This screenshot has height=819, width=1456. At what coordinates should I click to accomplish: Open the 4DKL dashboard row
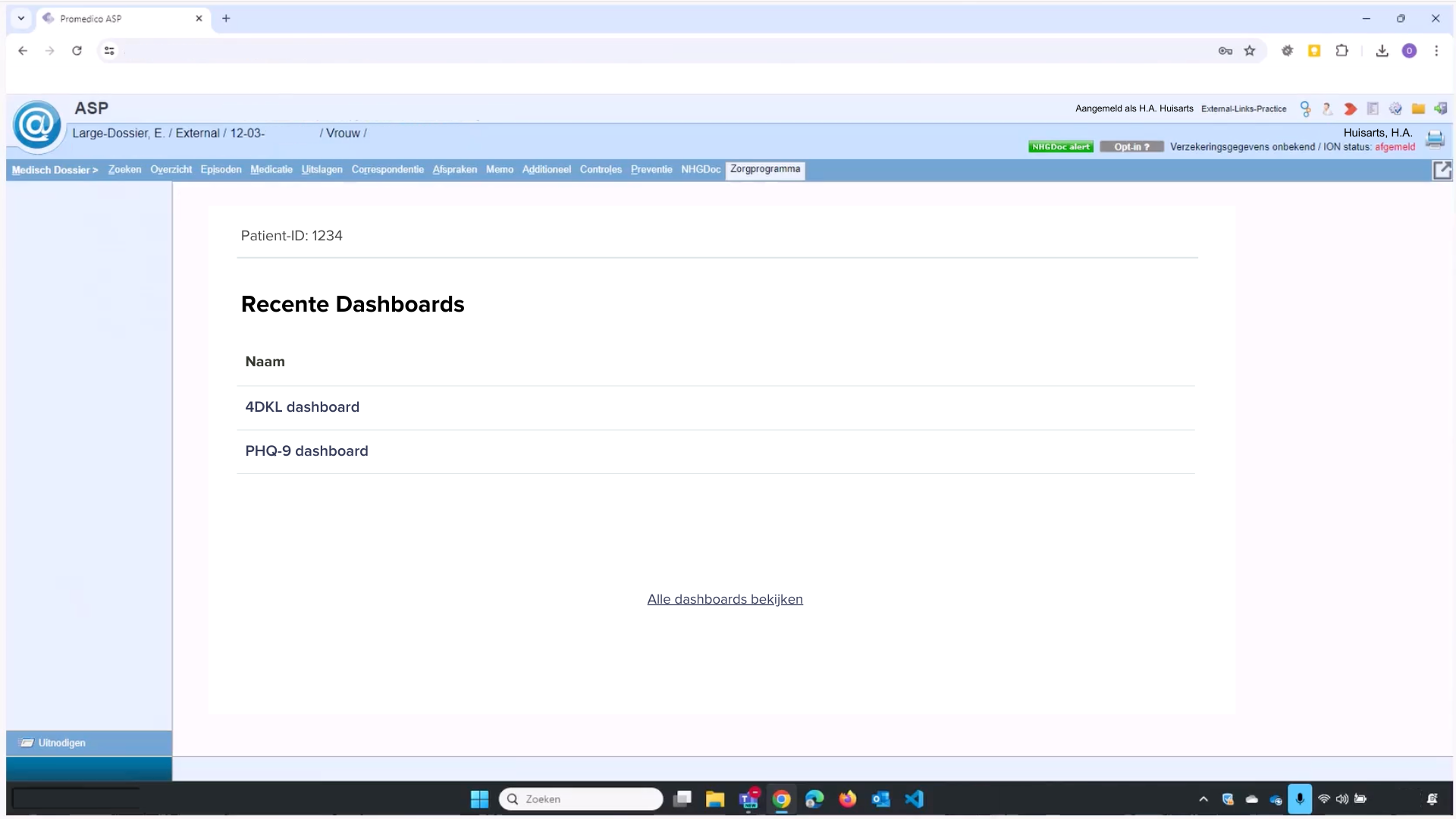point(716,407)
